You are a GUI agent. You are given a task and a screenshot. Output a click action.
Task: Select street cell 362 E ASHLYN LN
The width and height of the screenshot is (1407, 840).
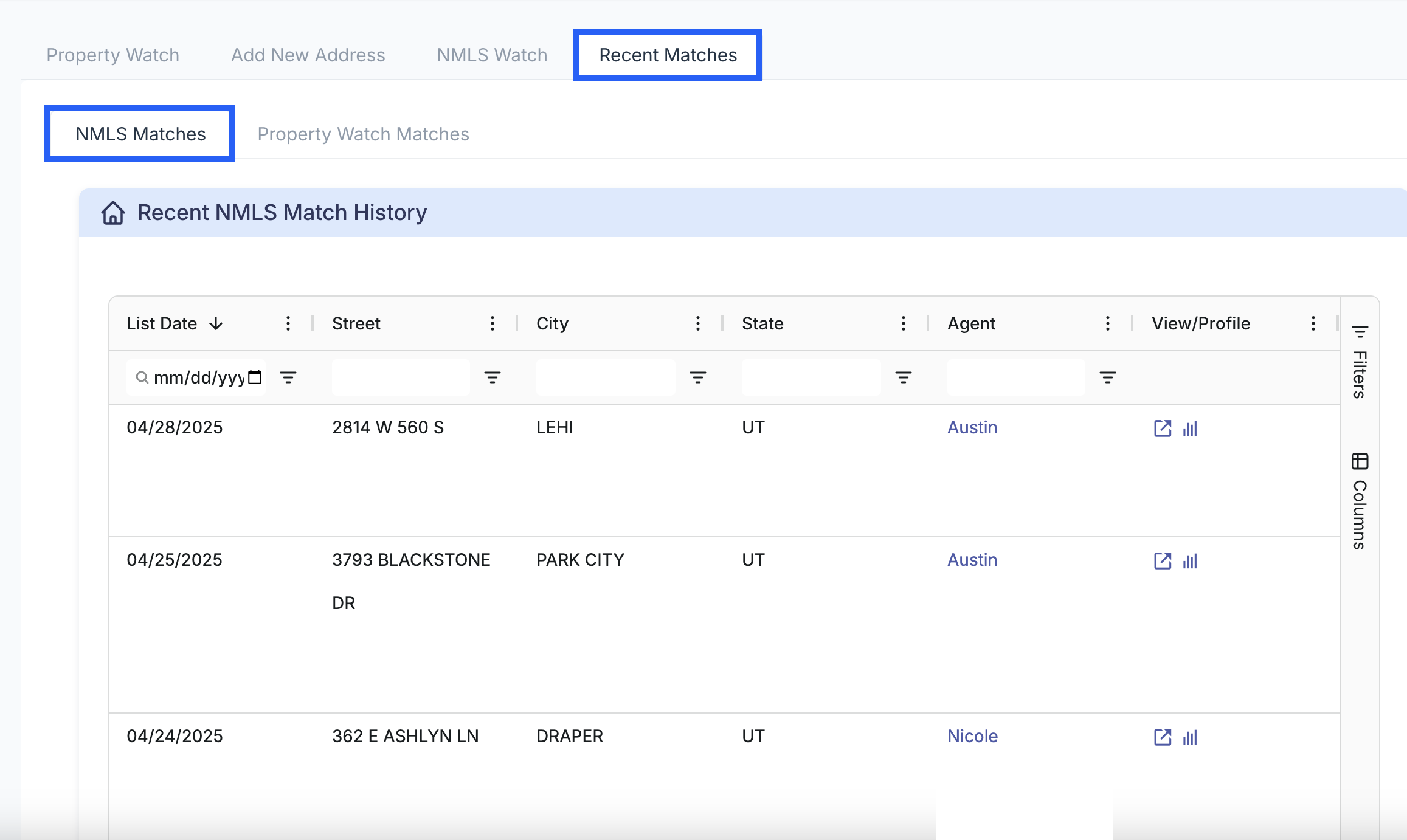[x=406, y=736]
